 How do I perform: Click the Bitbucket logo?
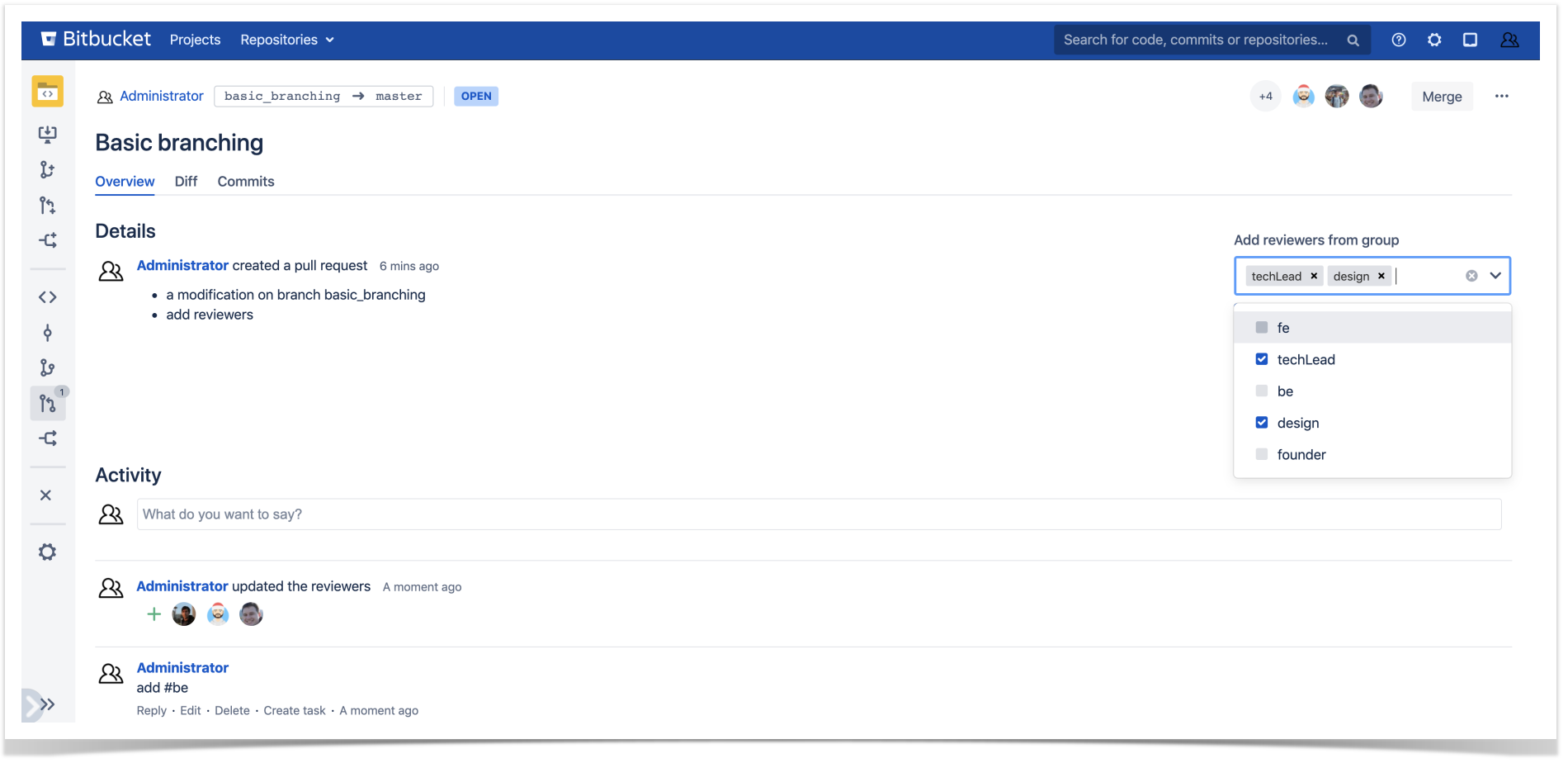96,39
